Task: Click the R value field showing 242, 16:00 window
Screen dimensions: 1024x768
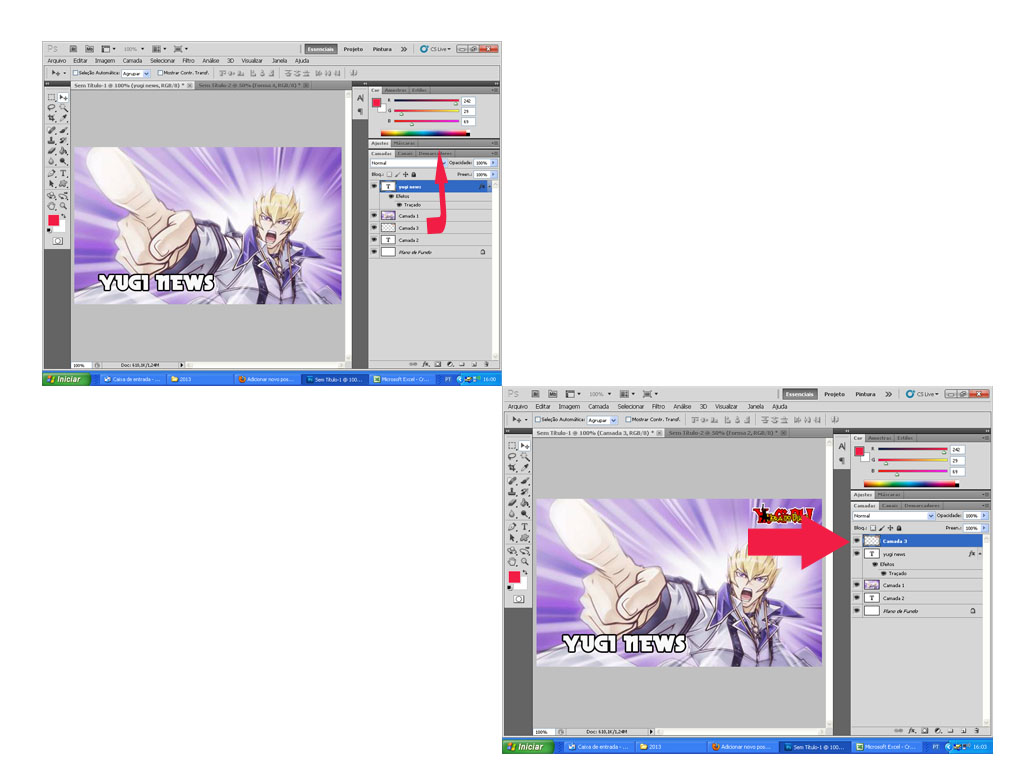Action: [x=467, y=101]
